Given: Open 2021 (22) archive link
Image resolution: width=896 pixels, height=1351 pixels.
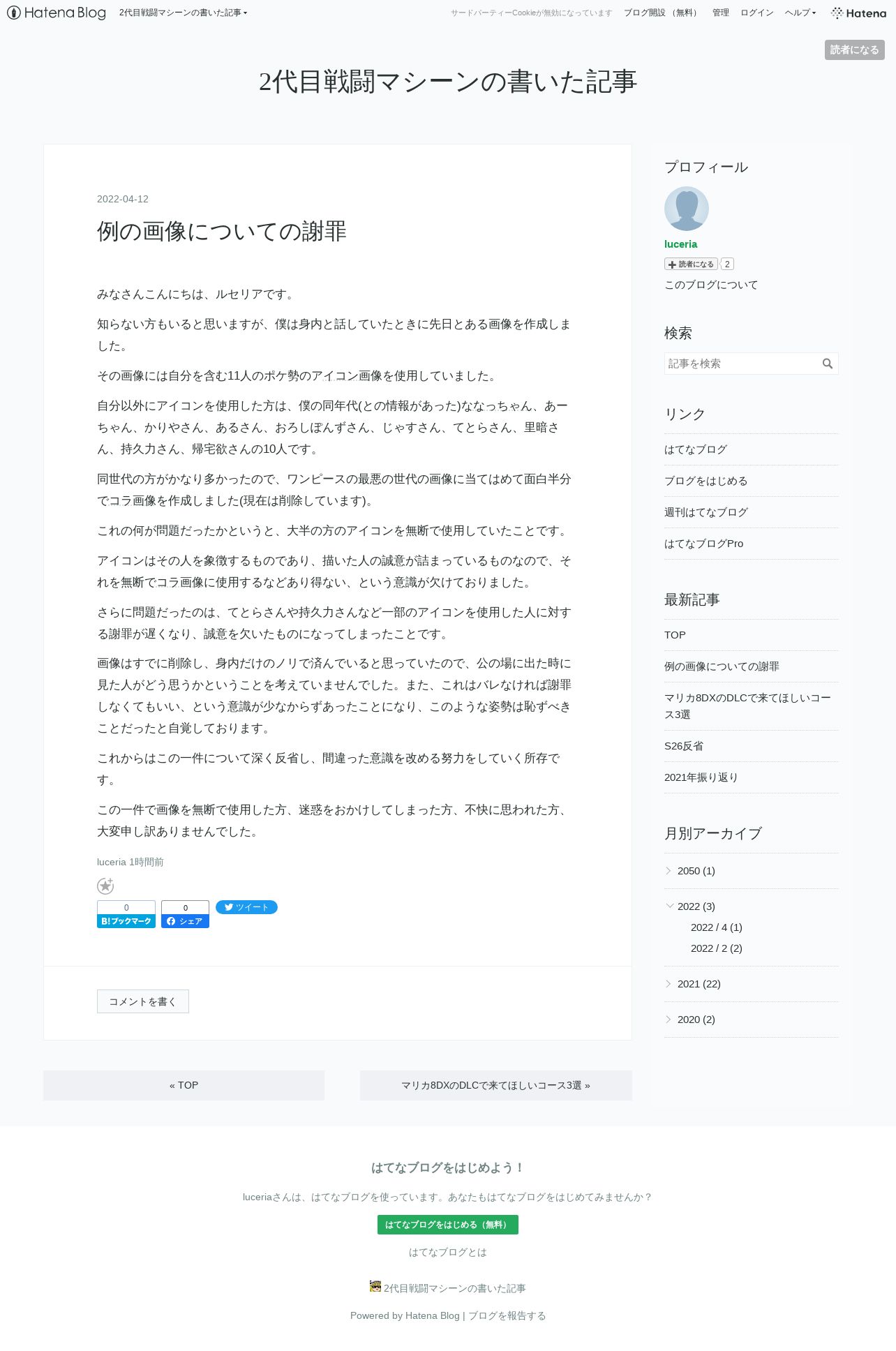Looking at the screenshot, I should pyautogui.click(x=699, y=984).
